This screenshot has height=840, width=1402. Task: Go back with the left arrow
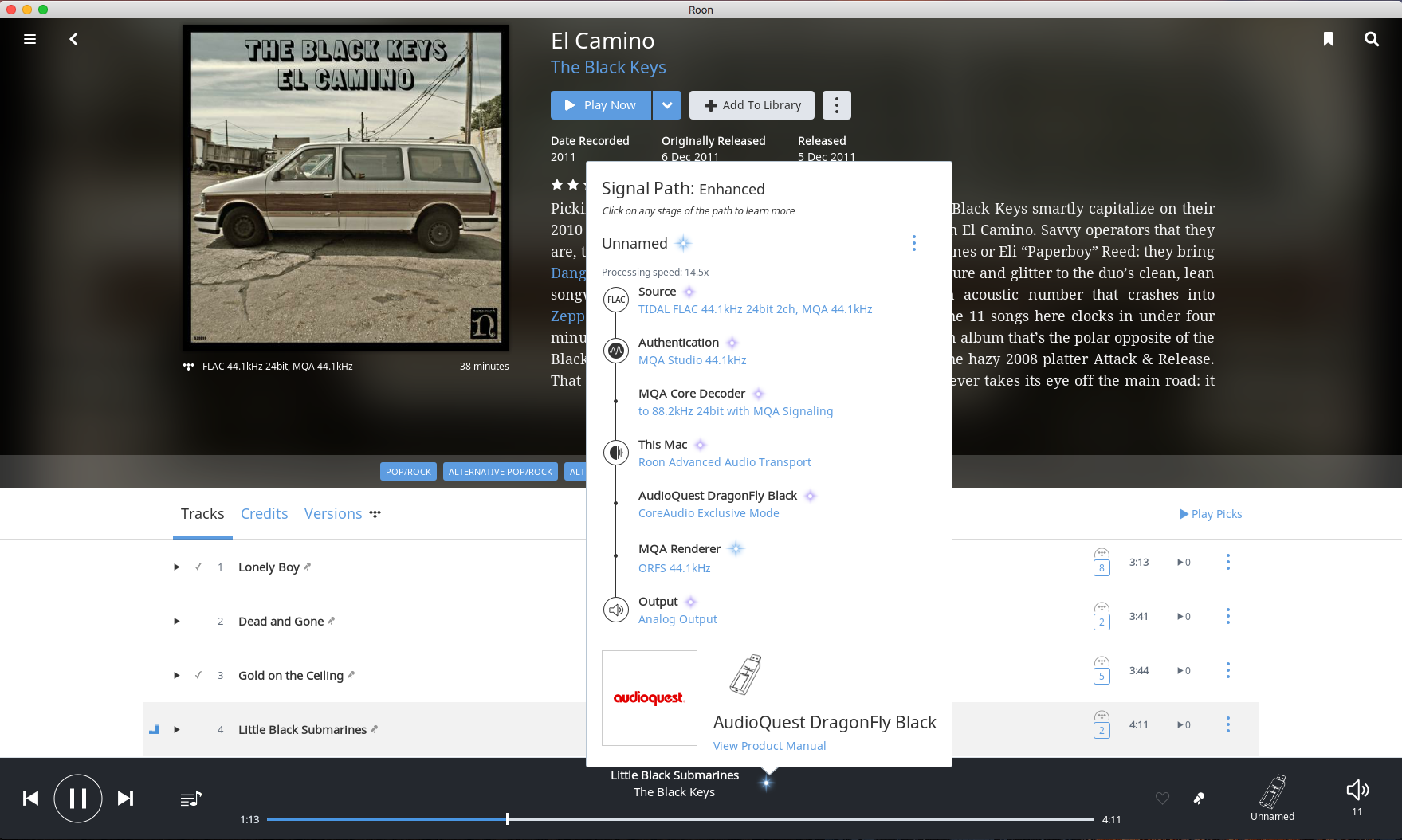[73, 39]
